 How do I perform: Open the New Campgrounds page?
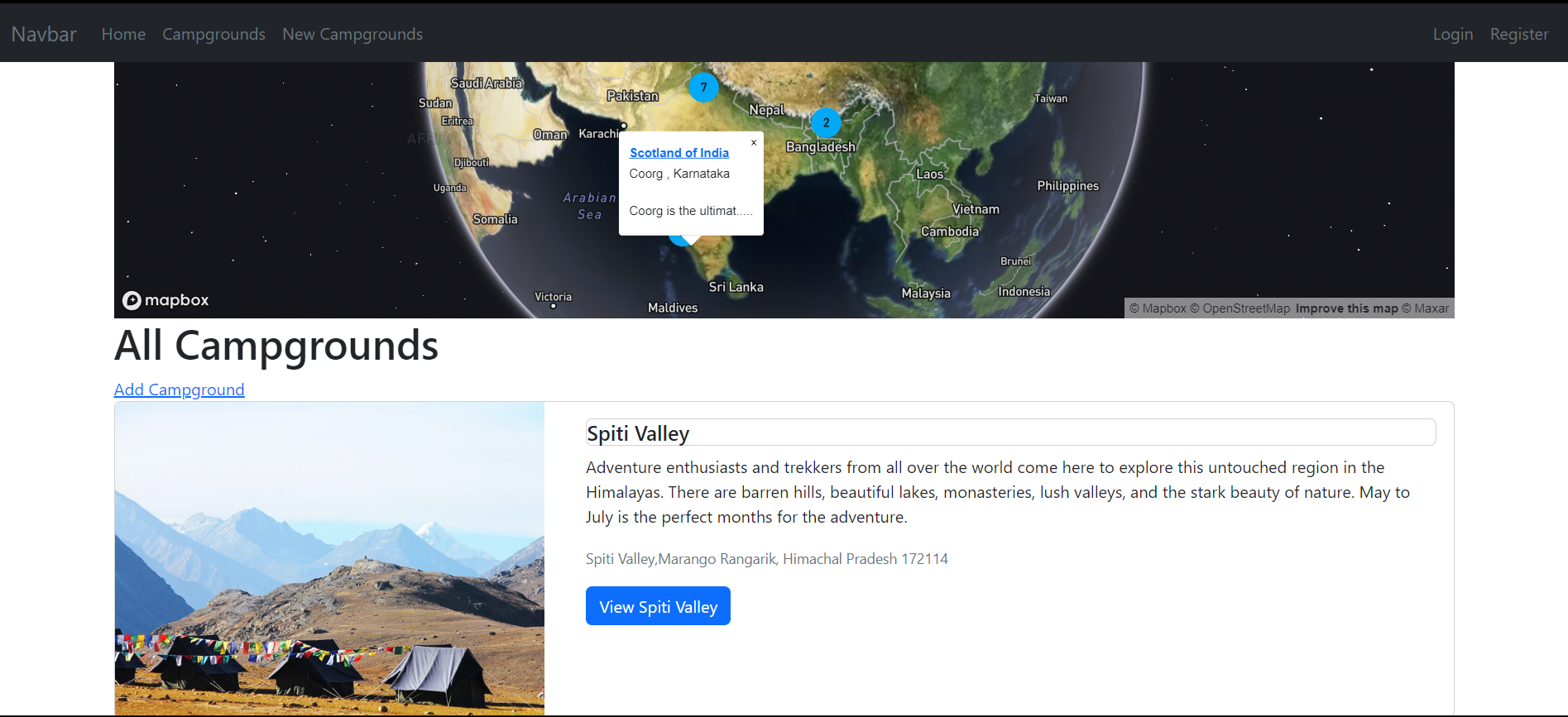pyautogui.click(x=352, y=34)
